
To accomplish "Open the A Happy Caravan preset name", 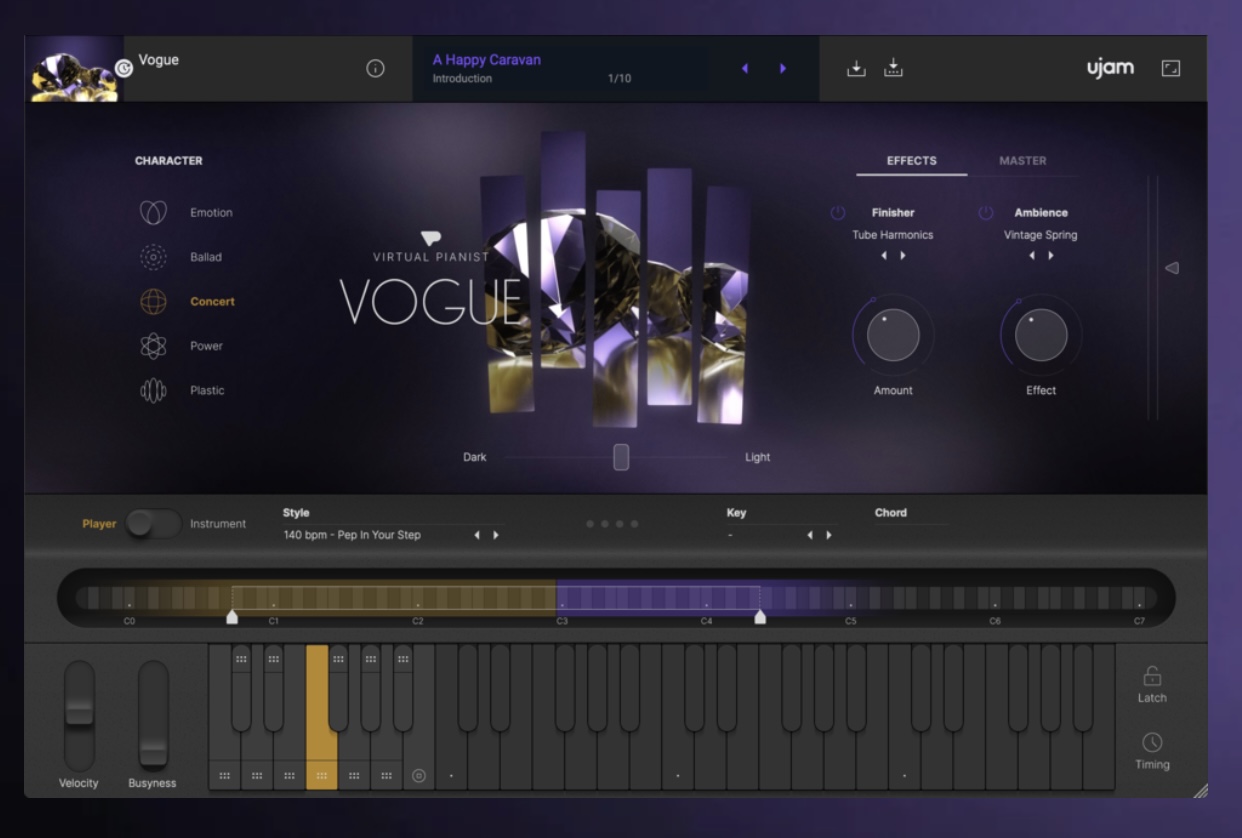I will click(x=487, y=60).
